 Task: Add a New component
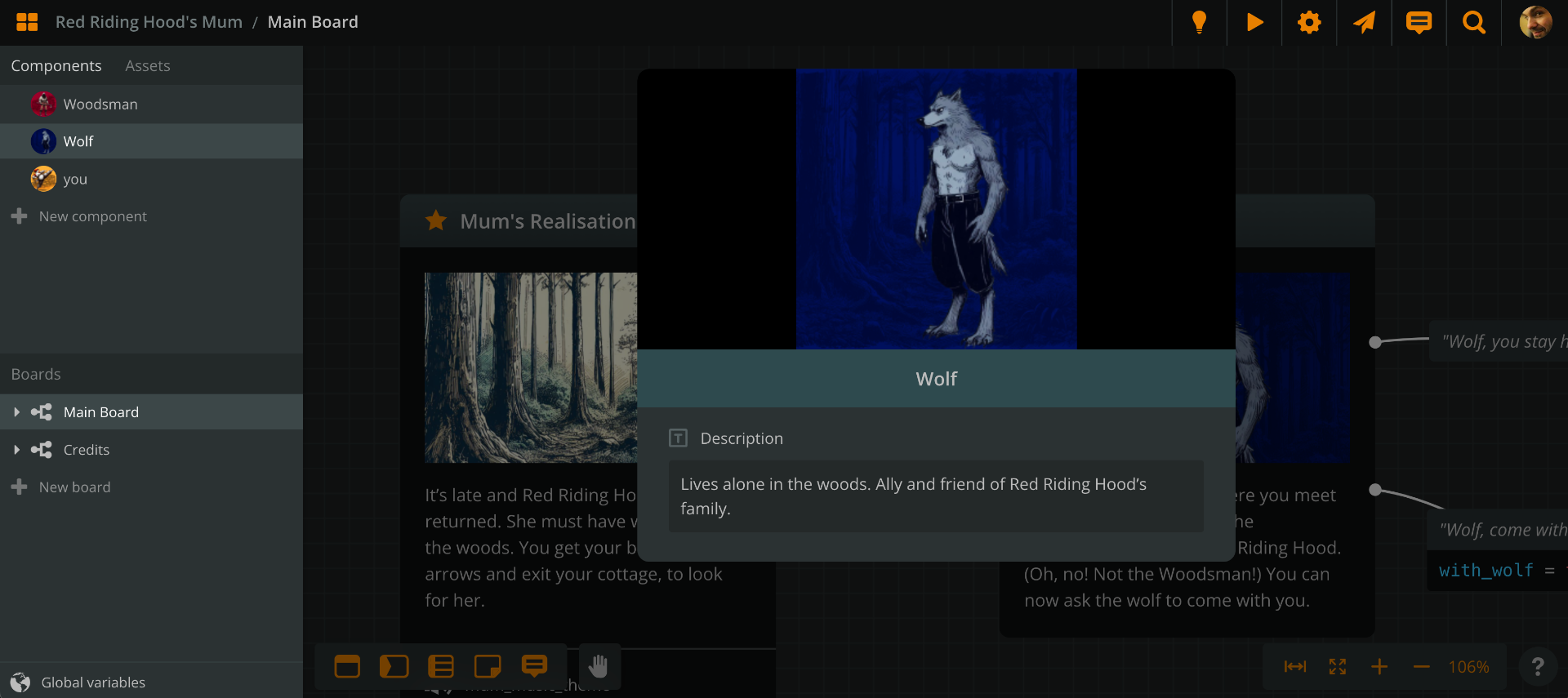click(79, 216)
